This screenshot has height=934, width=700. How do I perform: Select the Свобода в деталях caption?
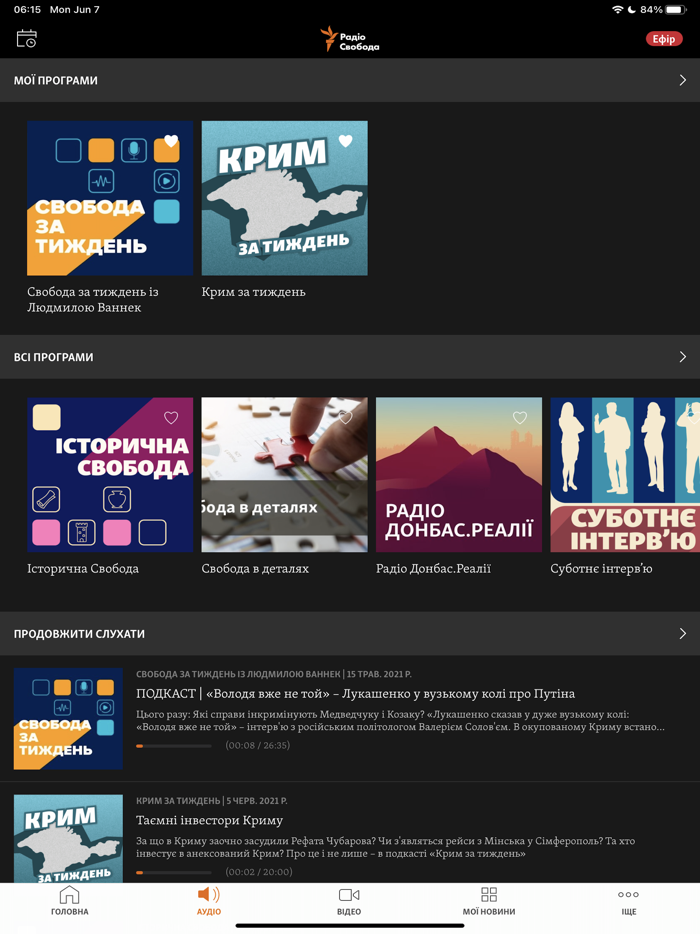(x=255, y=568)
